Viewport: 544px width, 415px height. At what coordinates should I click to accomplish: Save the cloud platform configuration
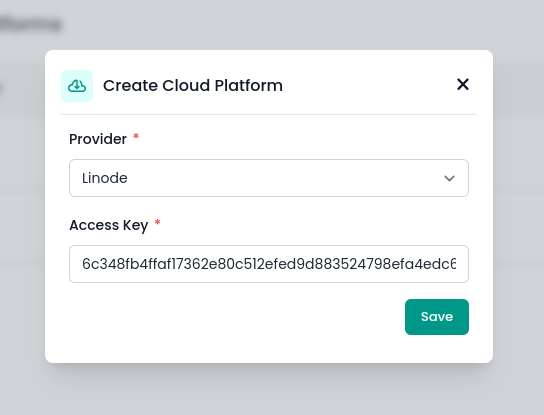pyautogui.click(x=437, y=317)
